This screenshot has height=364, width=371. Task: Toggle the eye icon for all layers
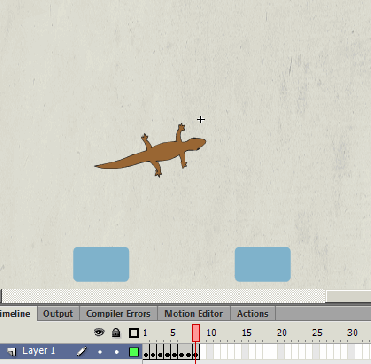click(99, 332)
